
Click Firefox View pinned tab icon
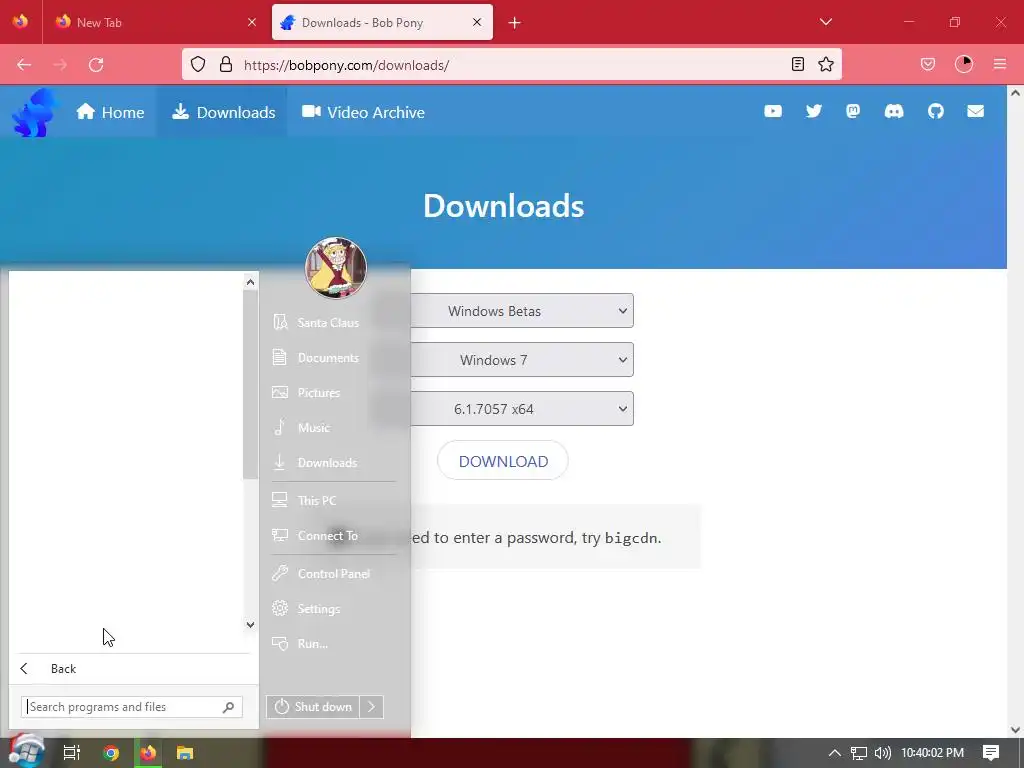20,22
